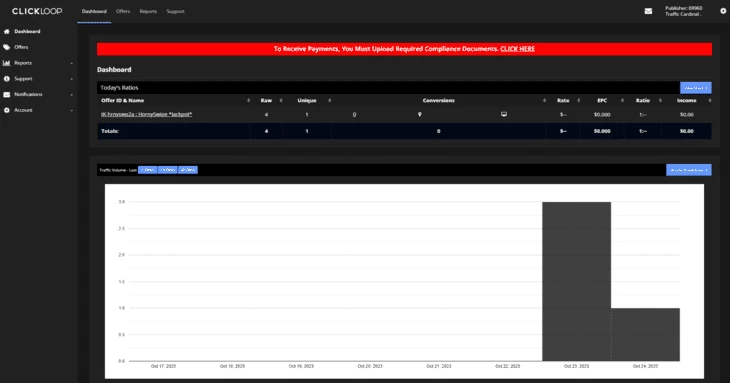The height and width of the screenshot is (383, 730).
Task: Open the Offers tab in top navigation
Action: [x=123, y=11]
